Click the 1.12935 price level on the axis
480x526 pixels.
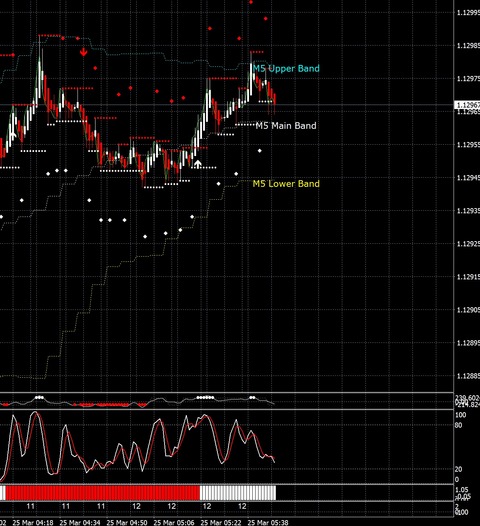click(x=469, y=211)
